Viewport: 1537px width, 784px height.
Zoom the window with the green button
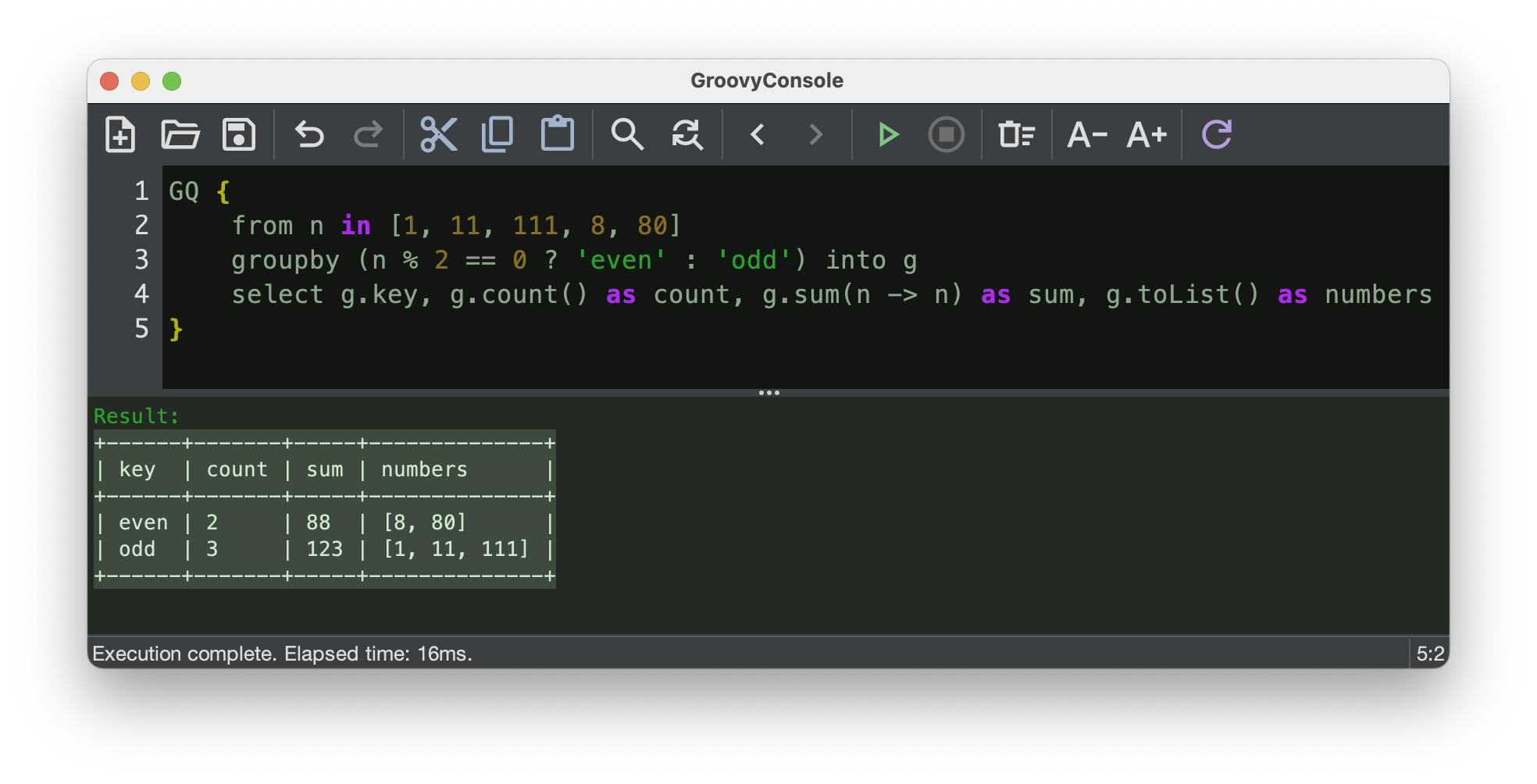[x=172, y=81]
